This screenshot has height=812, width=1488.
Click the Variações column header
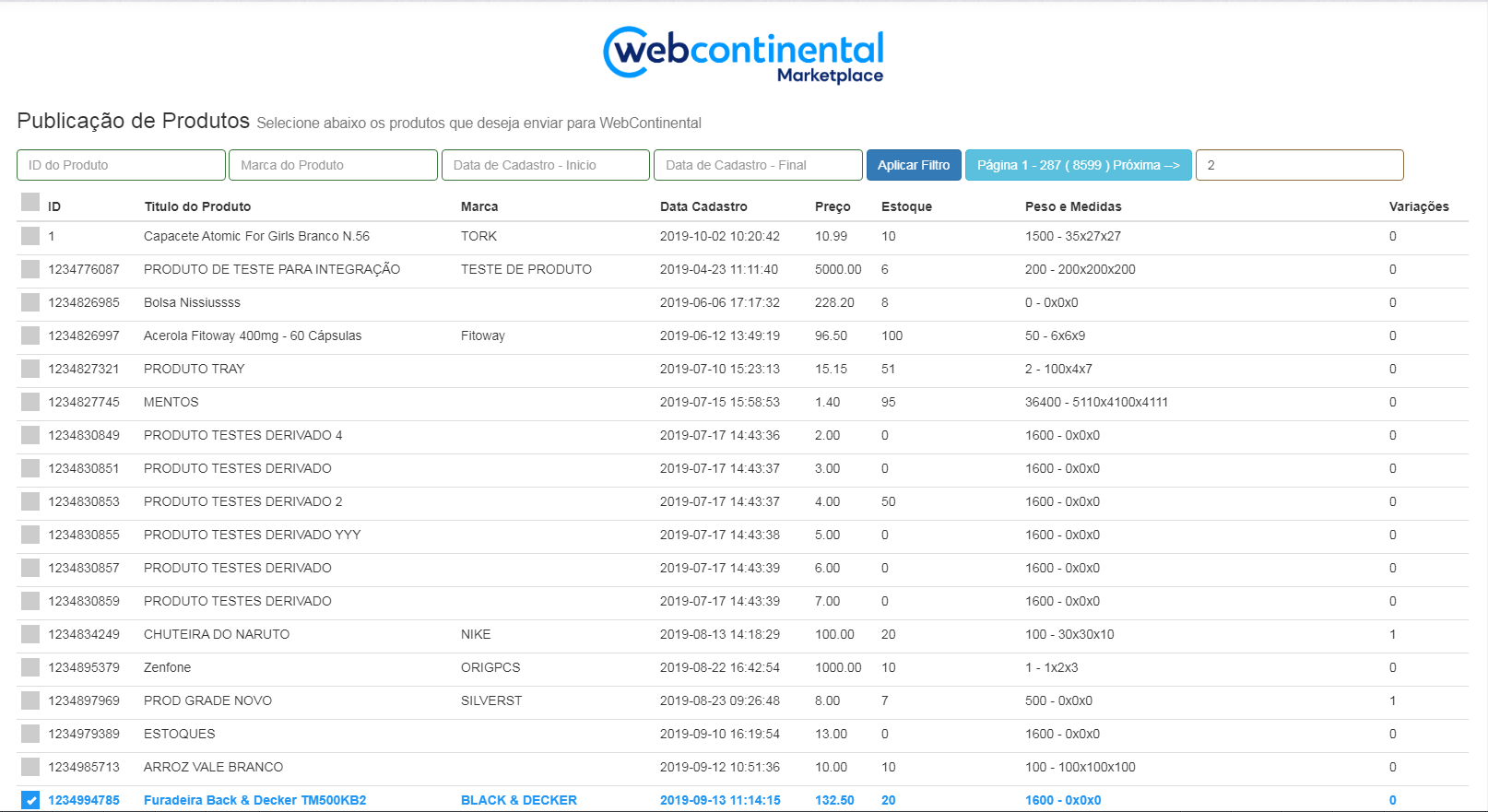[x=1419, y=206]
